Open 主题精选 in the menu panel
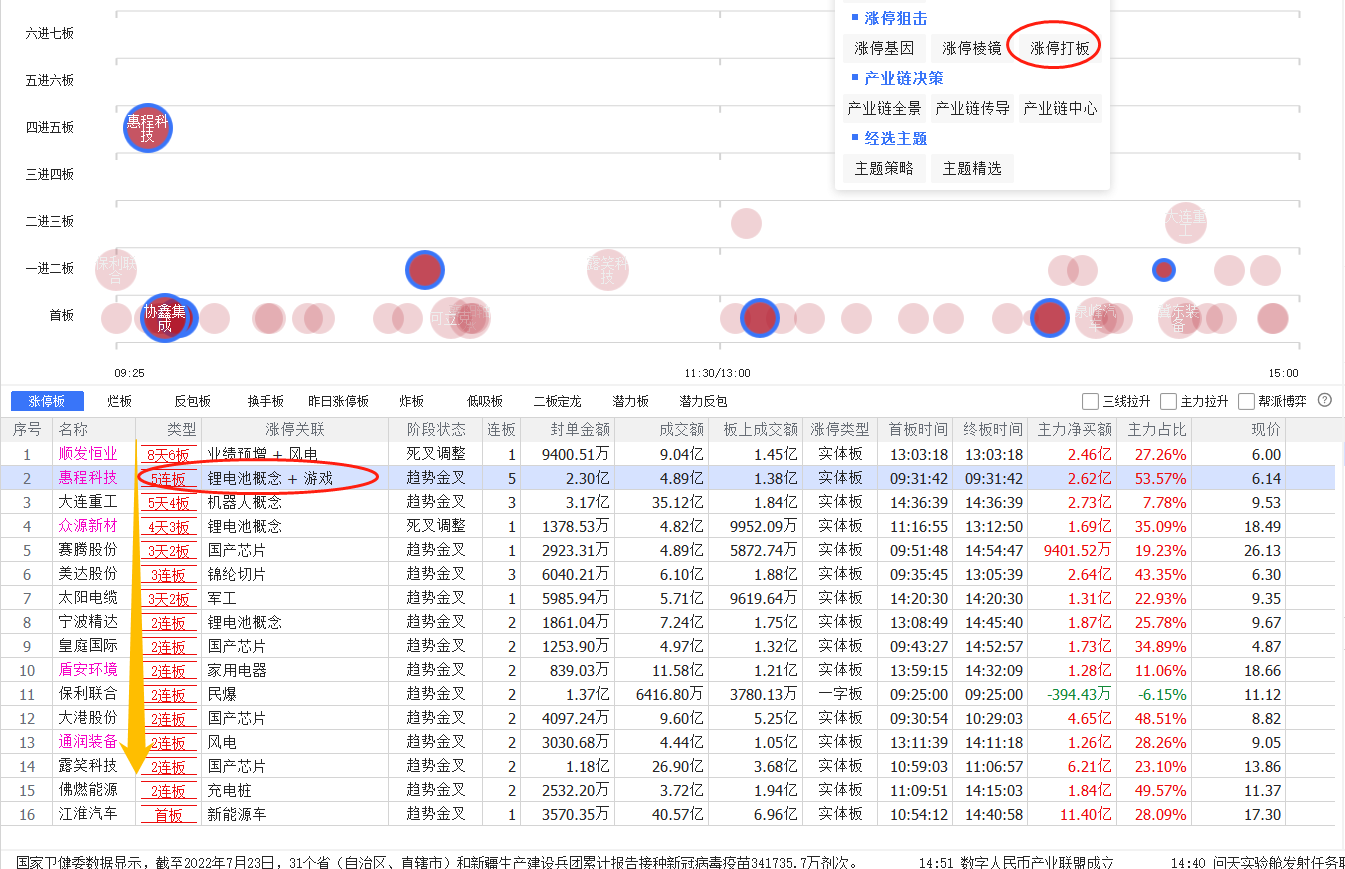Screen dimensions: 1345x869 (972, 169)
